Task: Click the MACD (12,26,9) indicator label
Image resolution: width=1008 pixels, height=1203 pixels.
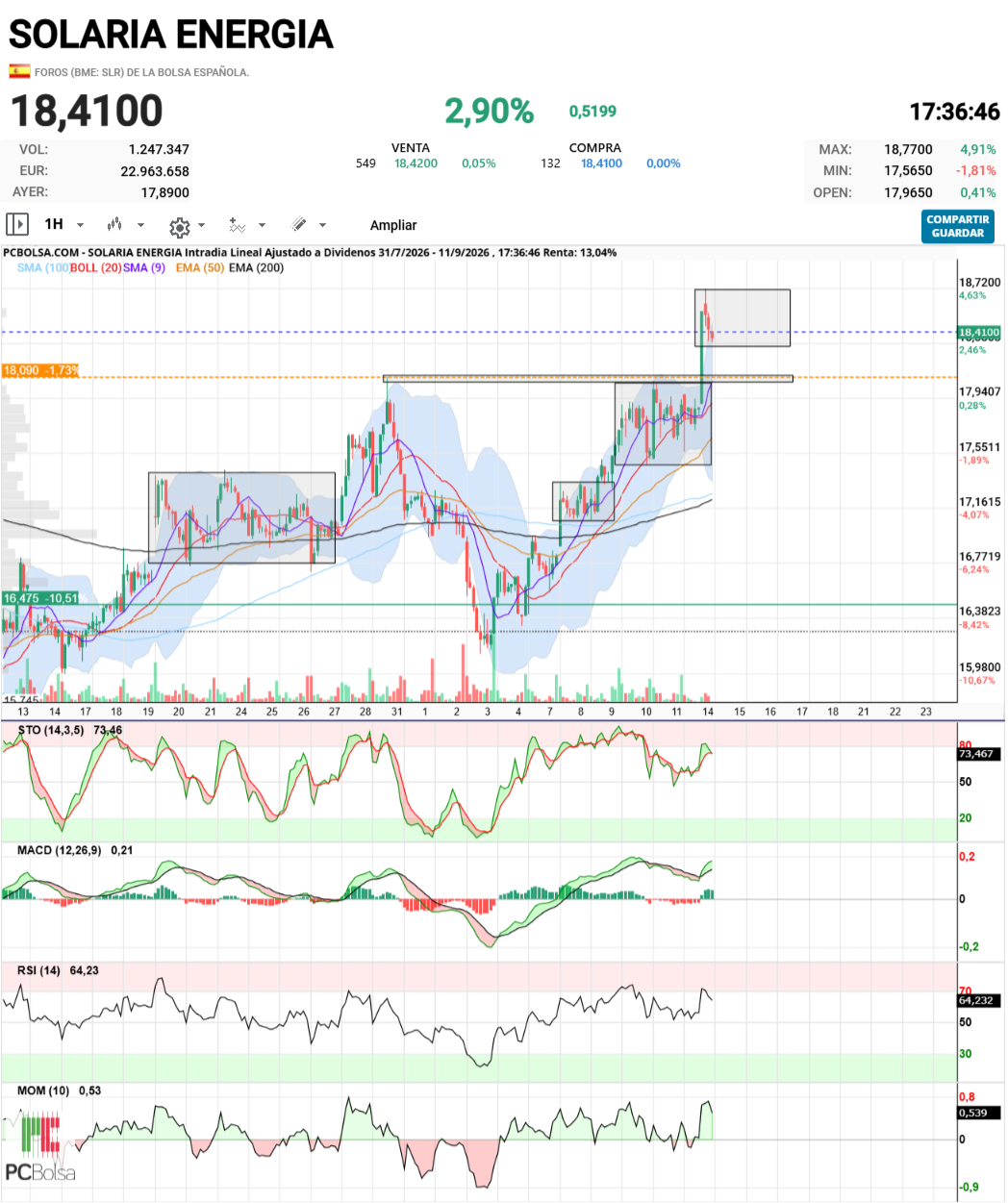Action: [59, 851]
